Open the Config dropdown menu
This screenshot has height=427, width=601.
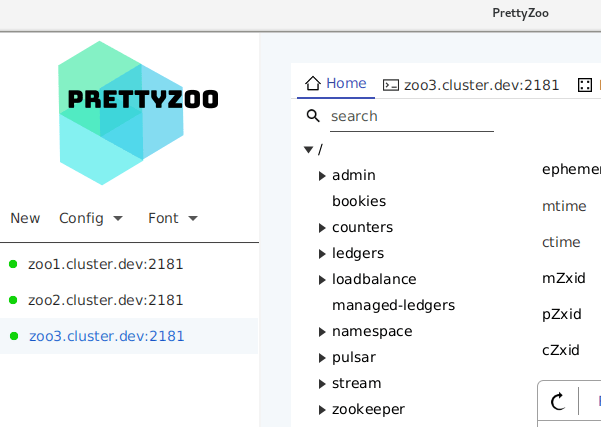coord(90,218)
